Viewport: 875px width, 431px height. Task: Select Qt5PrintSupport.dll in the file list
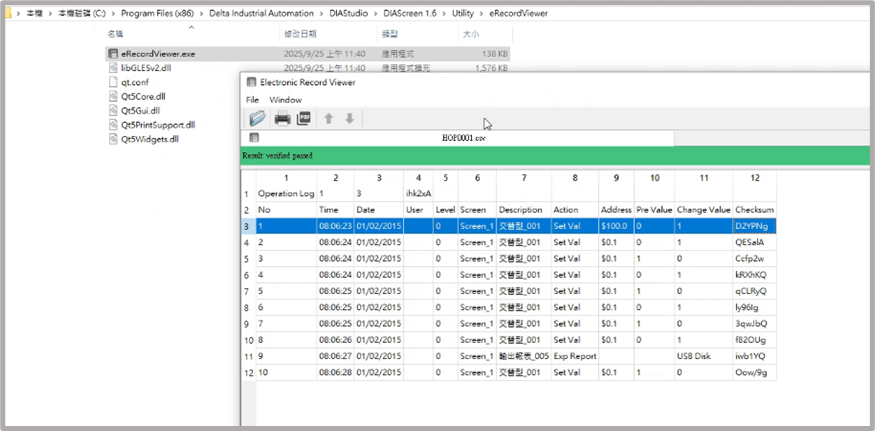(x=158, y=125)
